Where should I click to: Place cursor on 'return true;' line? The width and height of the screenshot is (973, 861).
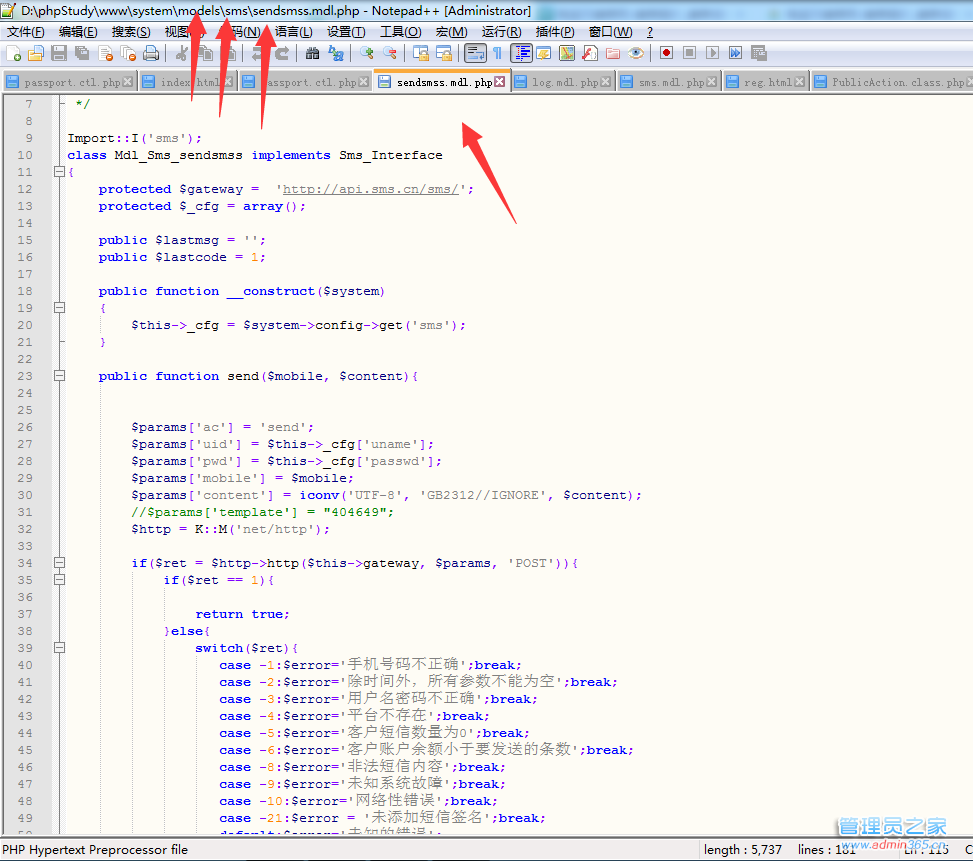pyautogui.click(x=243, y=614)
